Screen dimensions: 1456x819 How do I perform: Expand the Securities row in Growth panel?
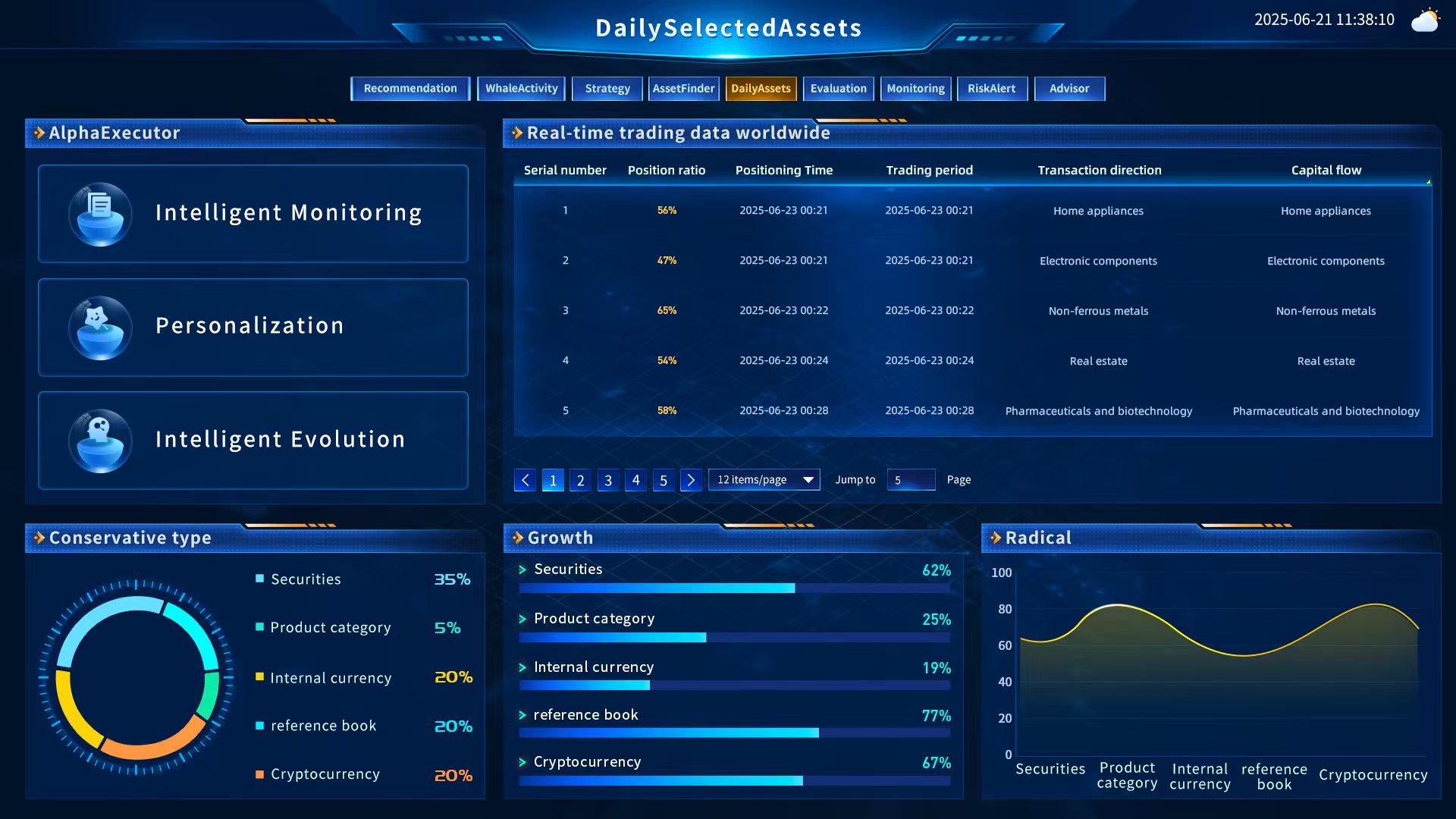click(522, 569)
